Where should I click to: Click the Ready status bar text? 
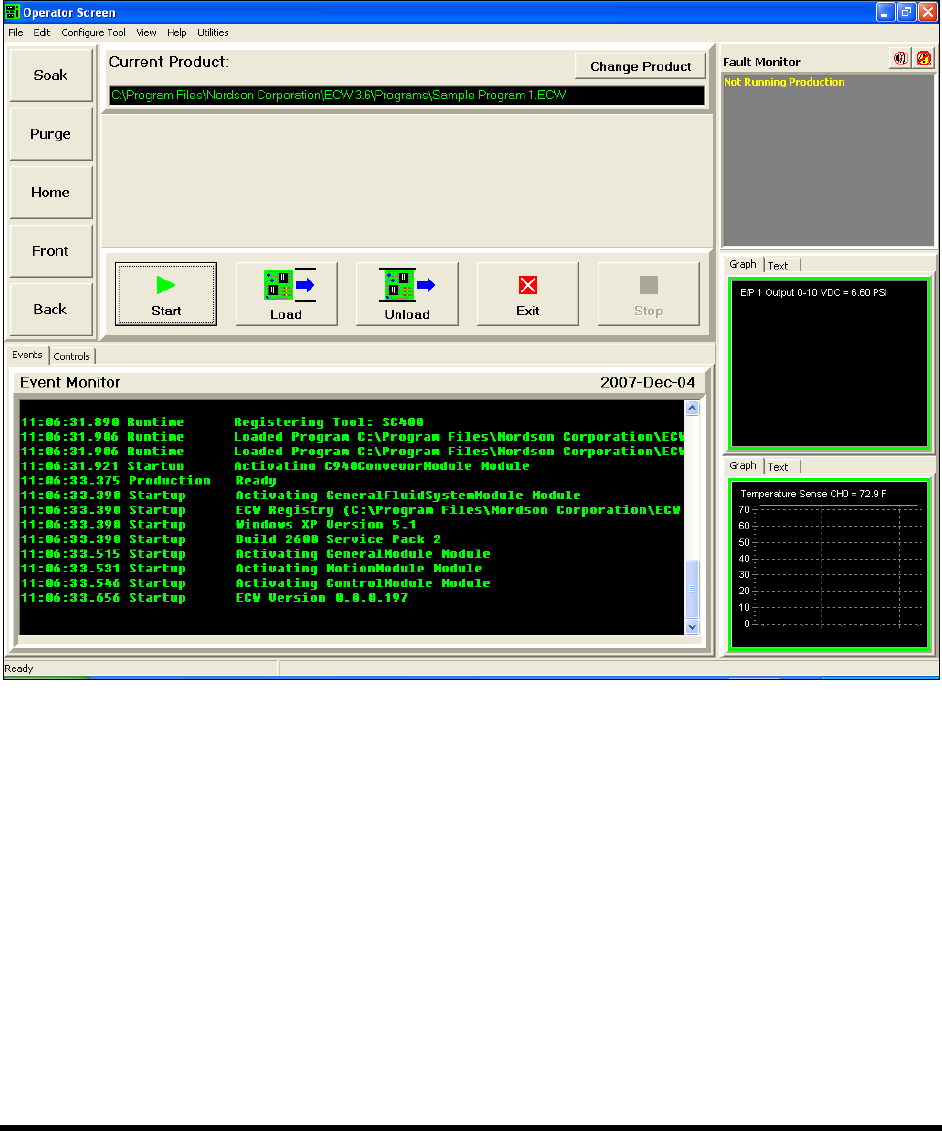[19, 669]
